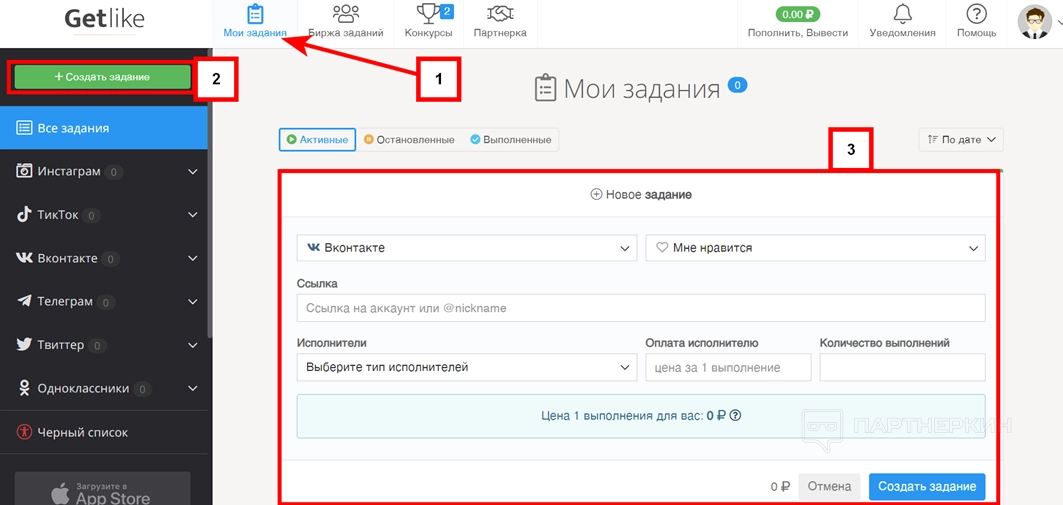
Task: Click the blue Создать задание form button
Action: coord(927,486)
